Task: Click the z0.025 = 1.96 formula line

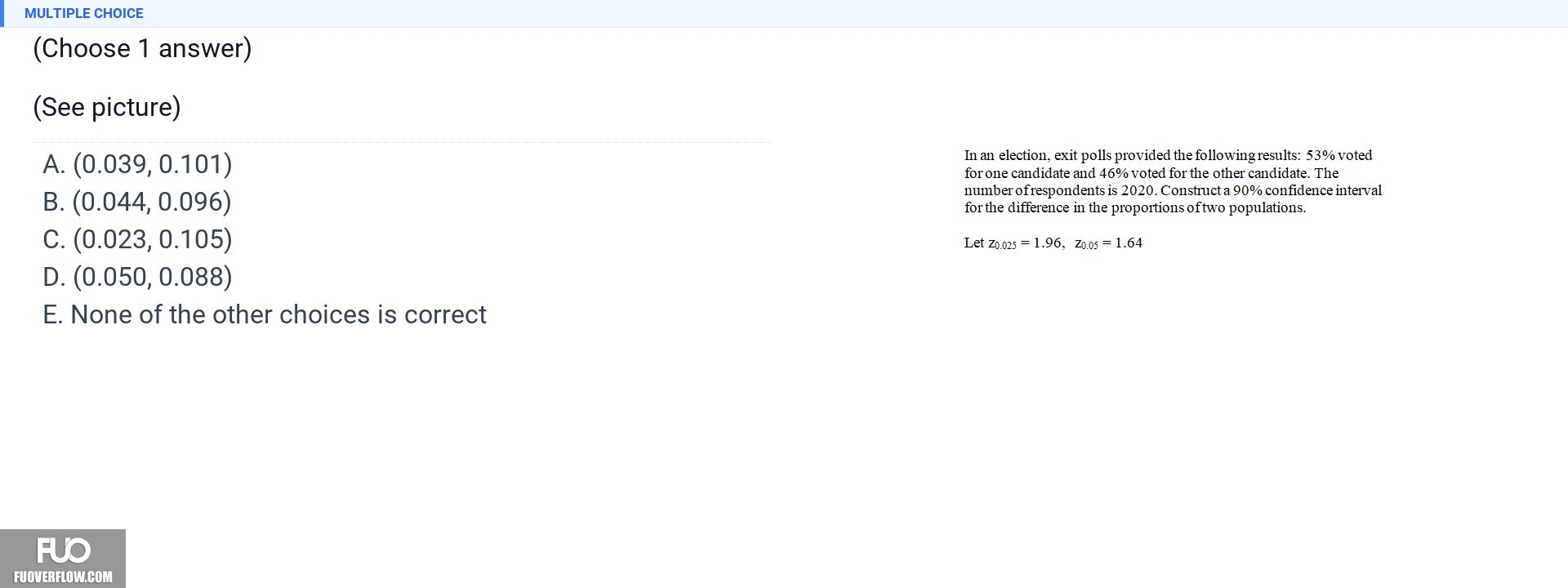Action: coord(1053,243)
